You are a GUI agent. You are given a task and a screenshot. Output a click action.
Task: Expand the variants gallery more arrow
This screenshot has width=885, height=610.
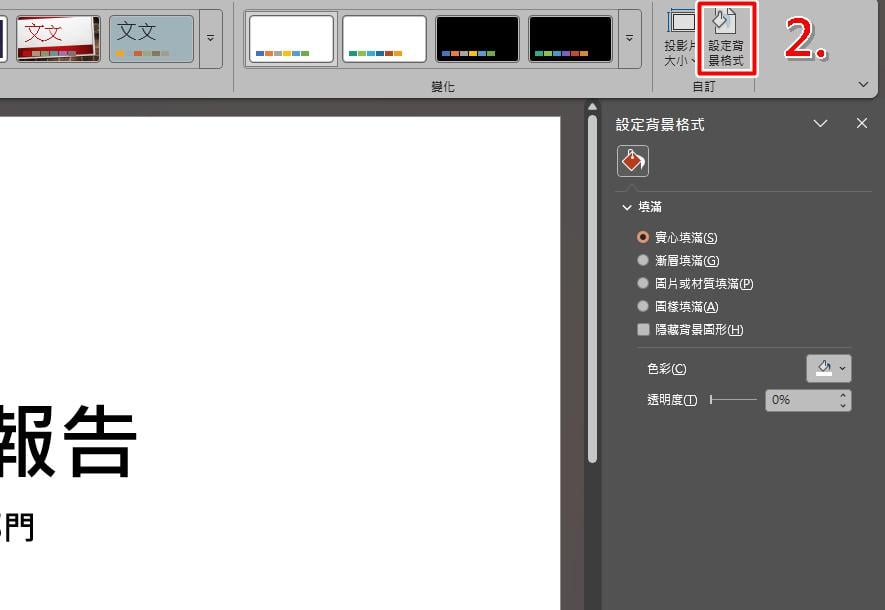tap(630, 39)
